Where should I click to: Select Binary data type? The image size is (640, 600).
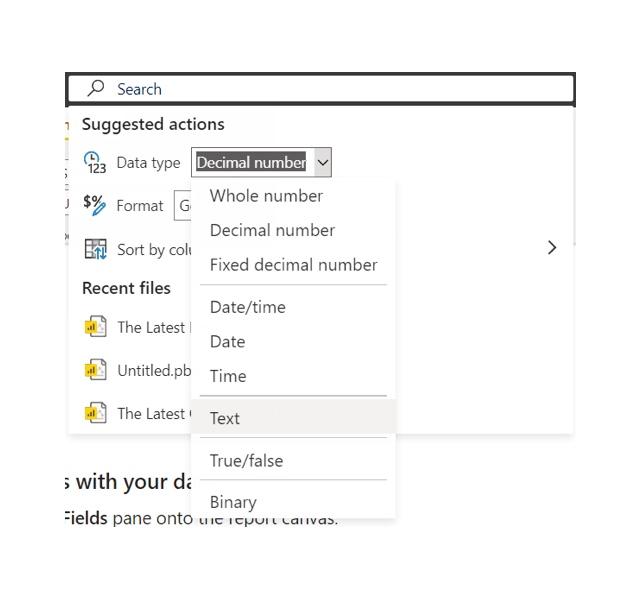pos(293,502)
